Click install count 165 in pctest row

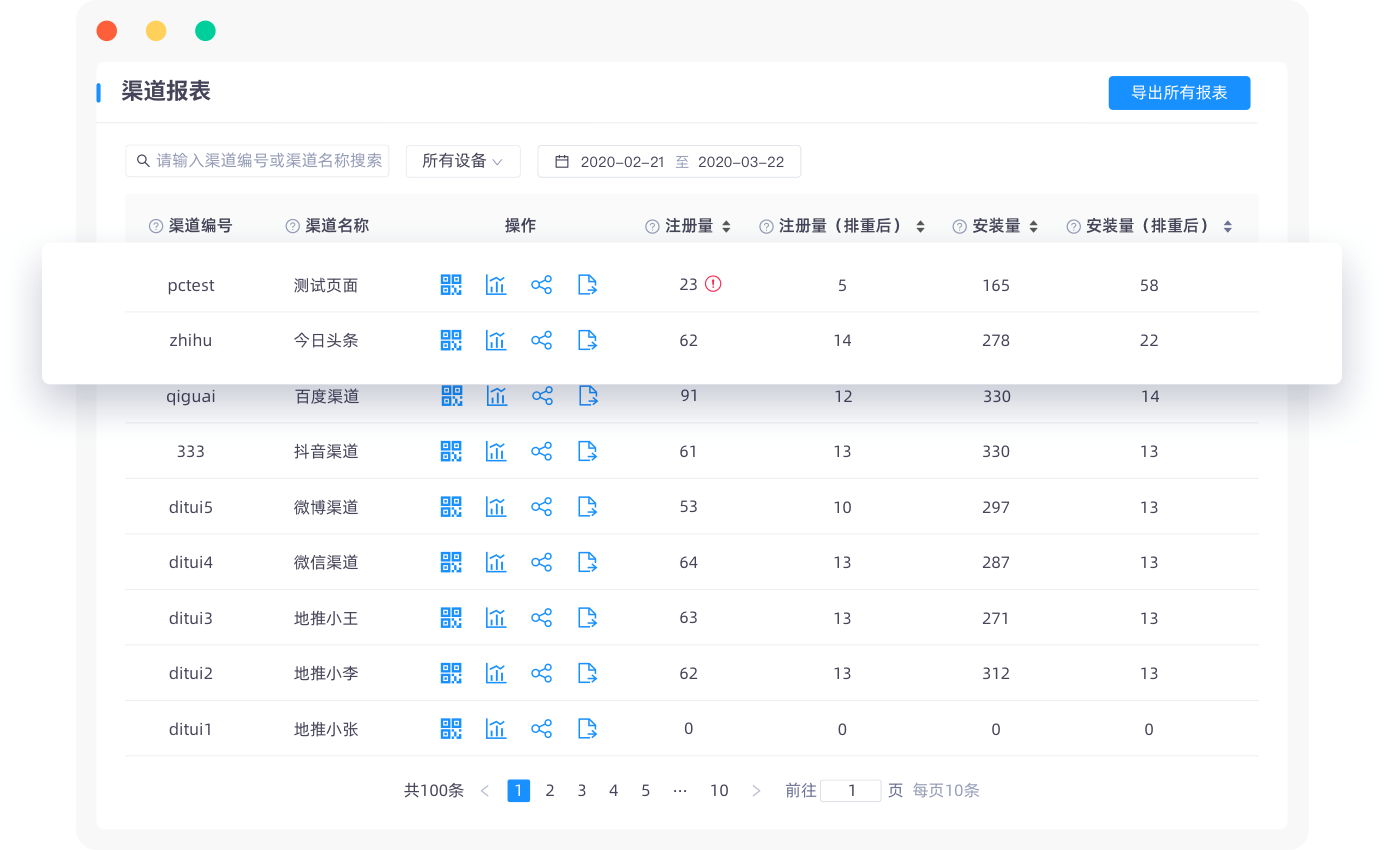996,285
